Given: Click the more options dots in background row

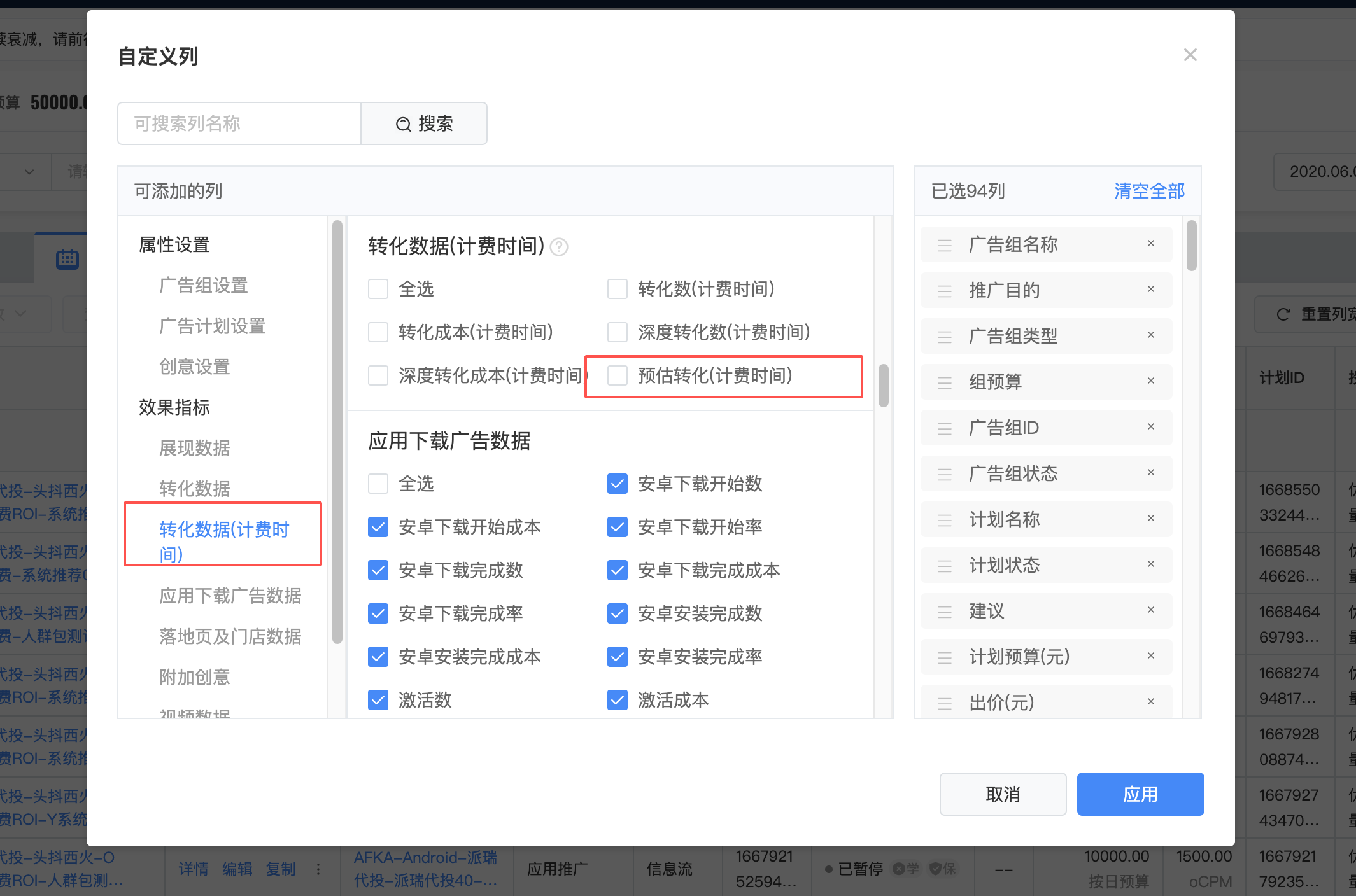Looking at the screenshot, I should [x=318, y=869].
